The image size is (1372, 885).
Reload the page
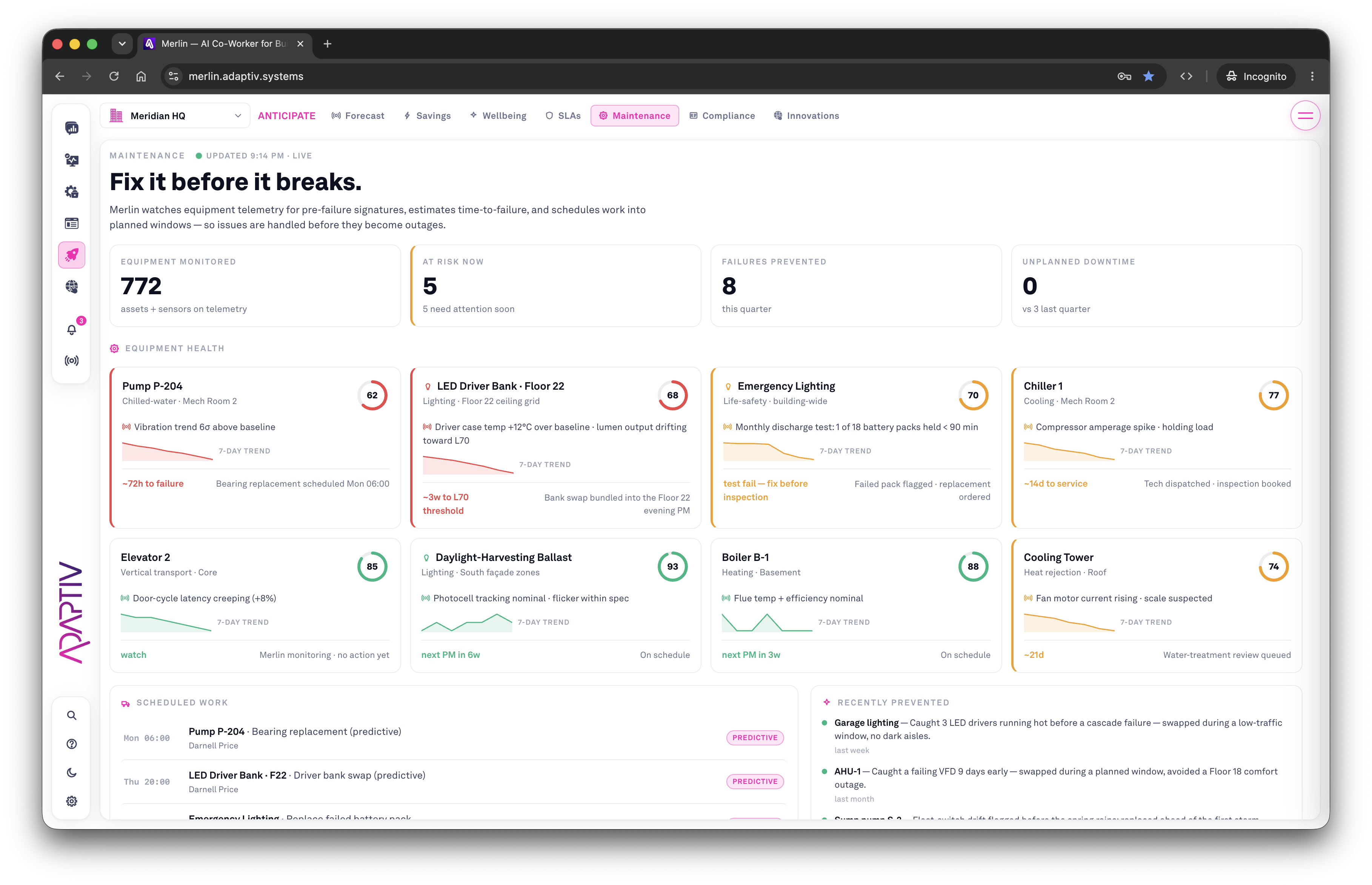pyautogui.click(x=114, y=76)
